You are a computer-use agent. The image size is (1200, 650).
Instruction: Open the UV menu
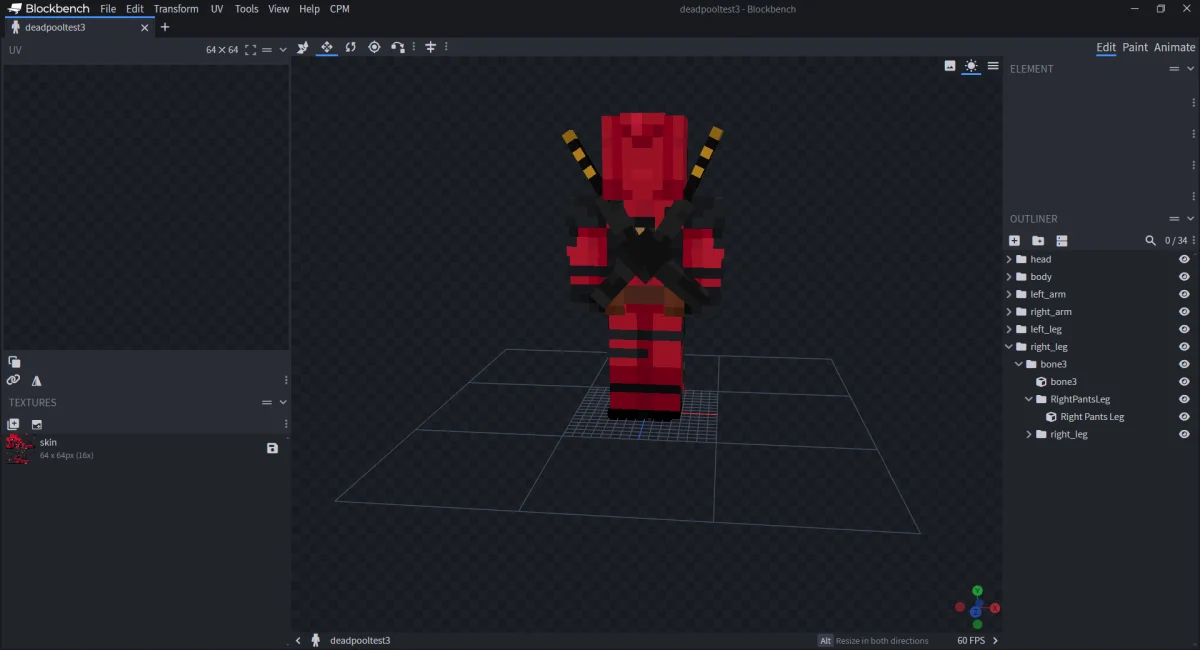tap(217, 8)
